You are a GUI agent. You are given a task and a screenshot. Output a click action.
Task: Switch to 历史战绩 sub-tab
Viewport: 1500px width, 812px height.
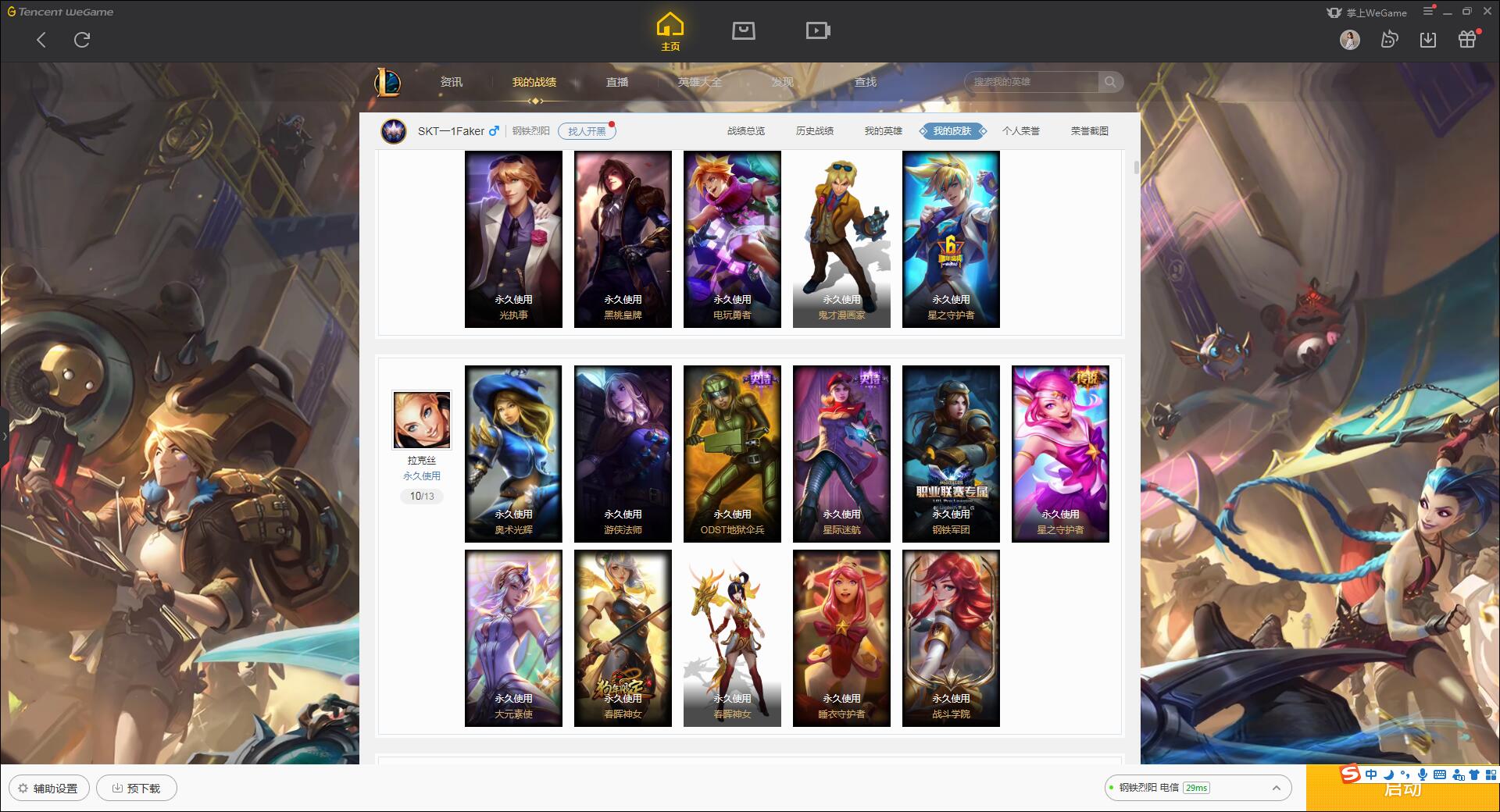click(815, 131)
